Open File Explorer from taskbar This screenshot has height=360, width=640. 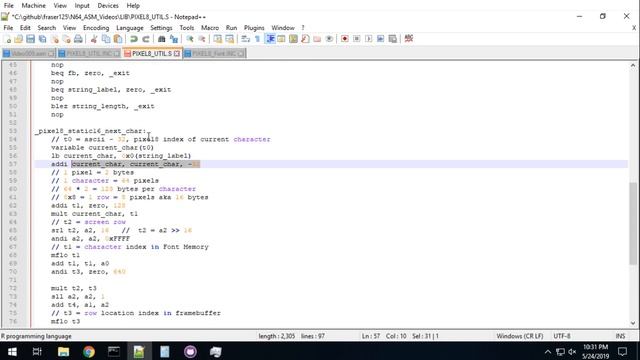coord(63,351)
